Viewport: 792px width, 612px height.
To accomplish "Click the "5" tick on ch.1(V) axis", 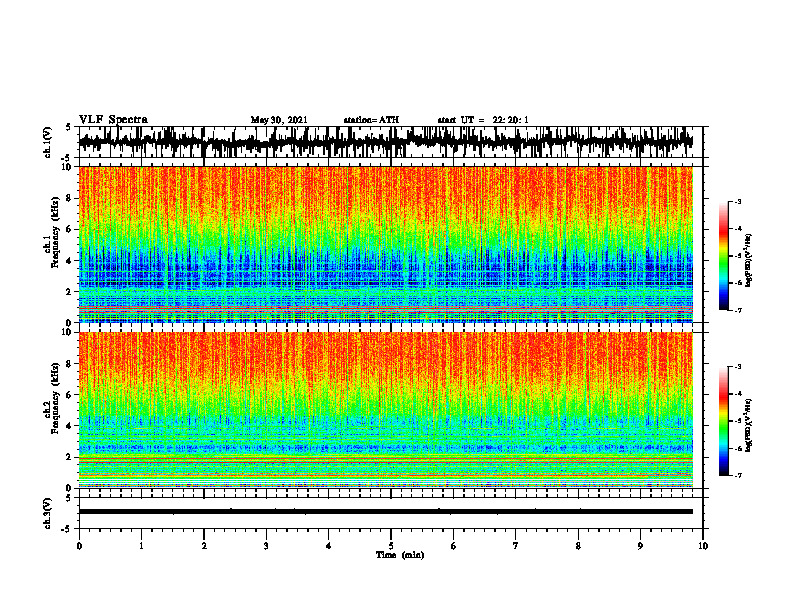I will (x=69, y=128).
